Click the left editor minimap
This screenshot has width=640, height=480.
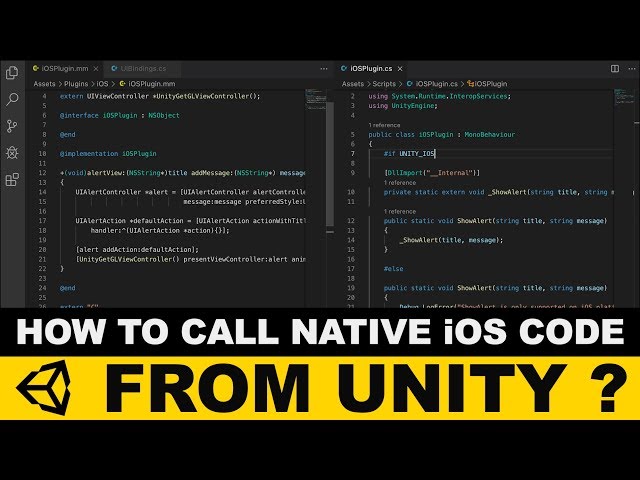pos(315,99)
